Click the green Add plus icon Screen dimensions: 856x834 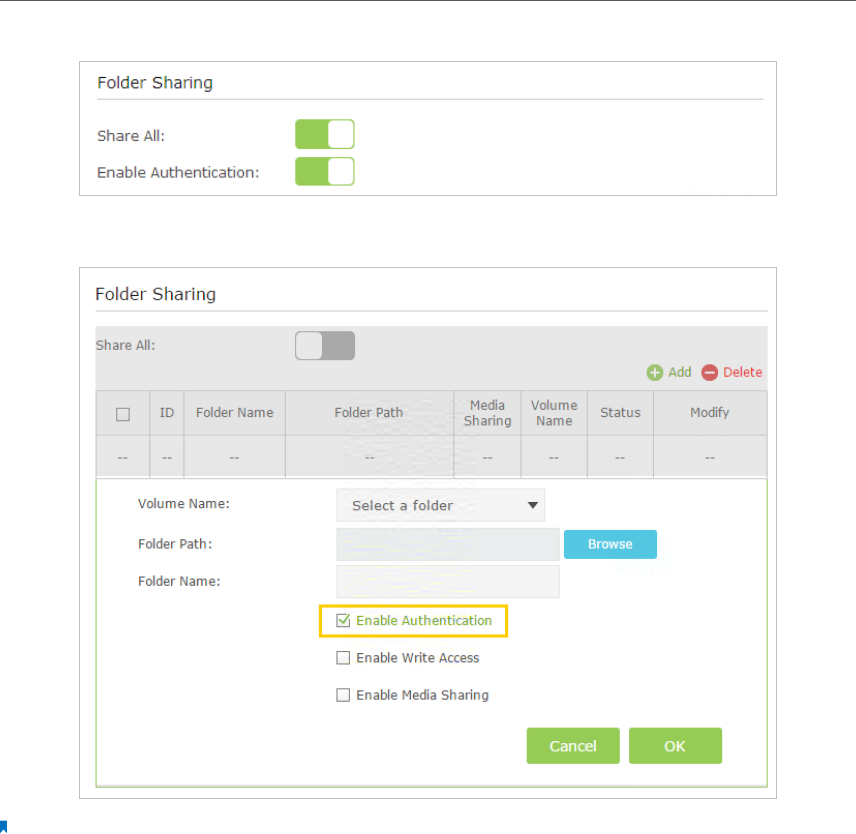coord(655,373)
